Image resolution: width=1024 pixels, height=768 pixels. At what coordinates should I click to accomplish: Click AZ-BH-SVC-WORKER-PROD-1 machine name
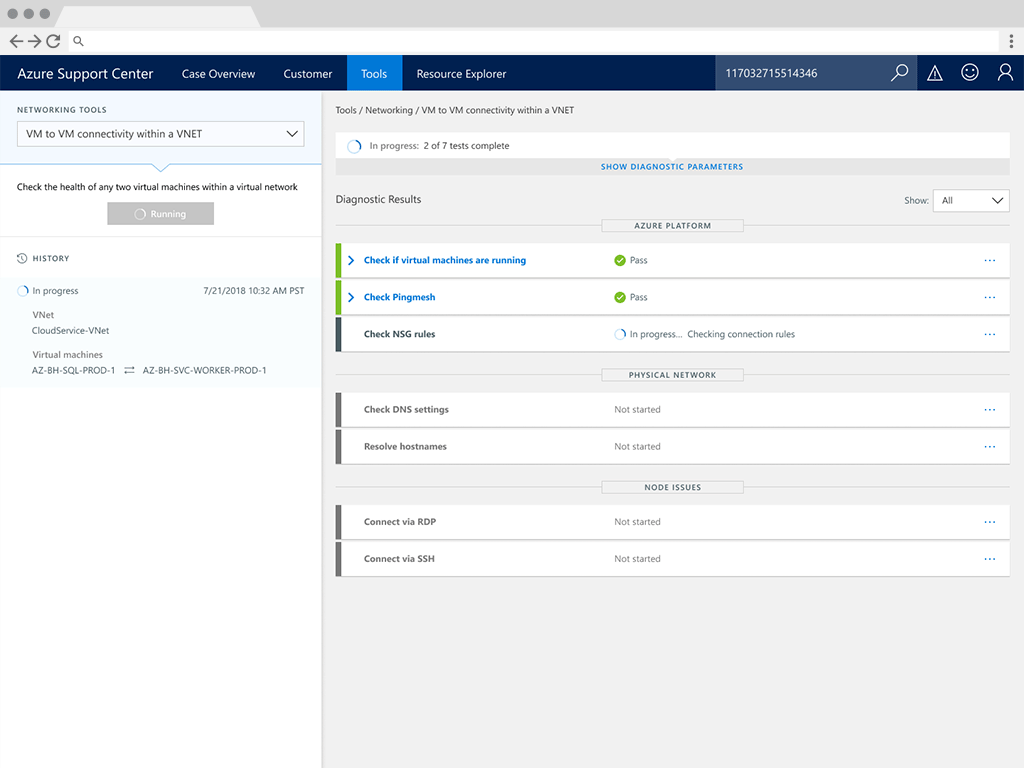(204, 370)
